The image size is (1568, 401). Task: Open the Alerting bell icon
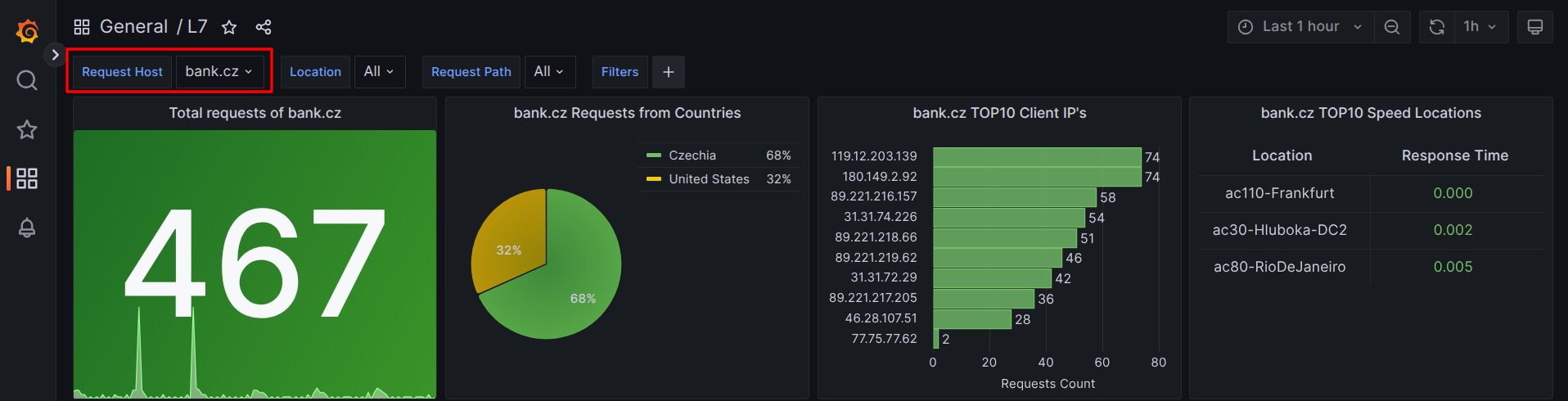pos(27,228)
